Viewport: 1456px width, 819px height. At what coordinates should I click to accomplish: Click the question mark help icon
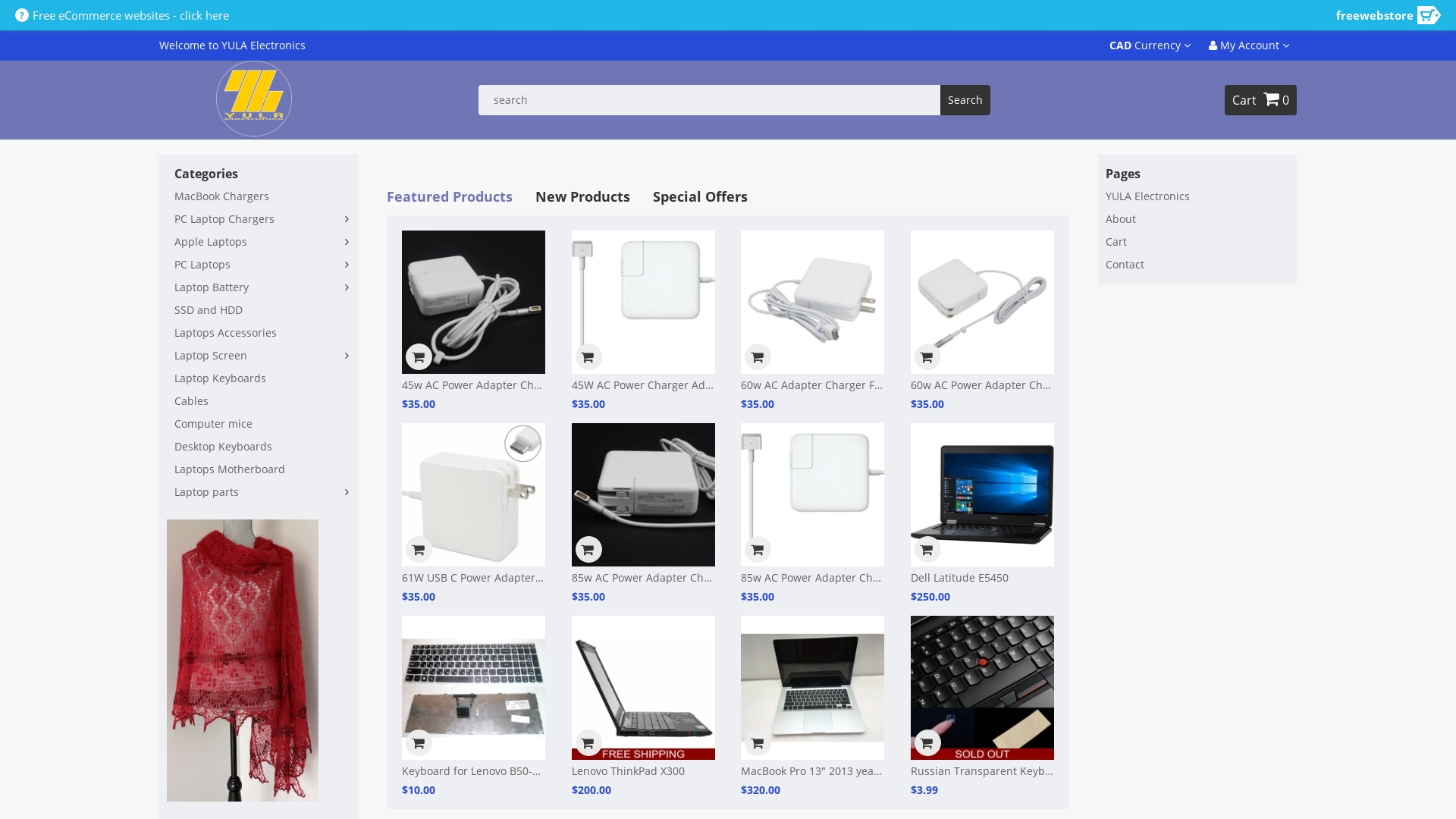click(x=22, y=15)
